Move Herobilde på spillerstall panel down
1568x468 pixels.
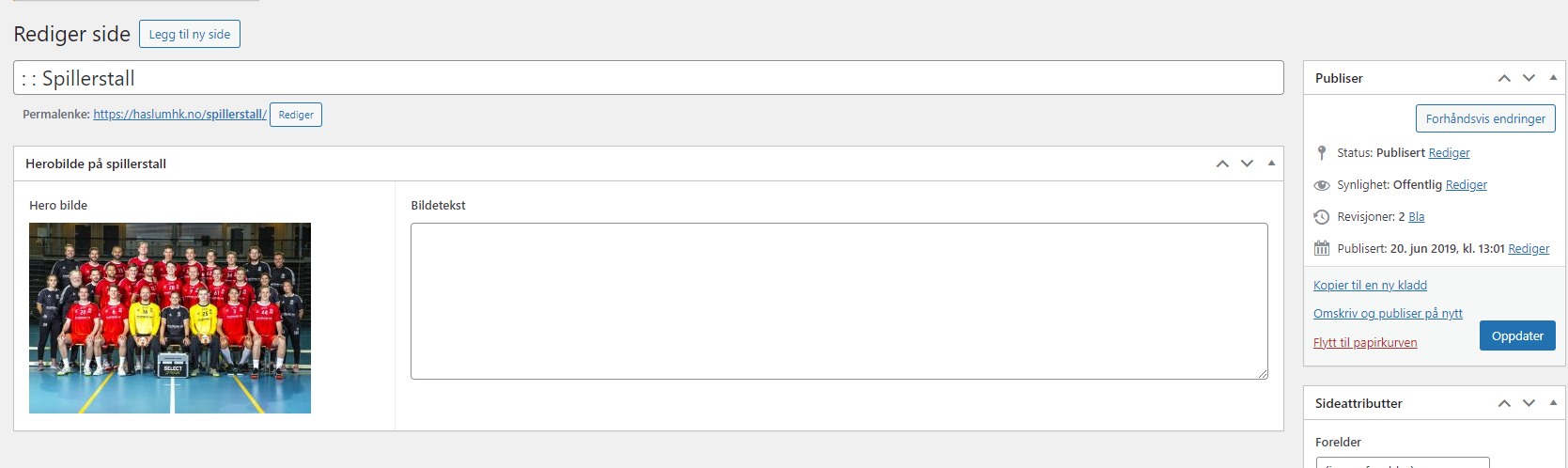(1247, 164)
